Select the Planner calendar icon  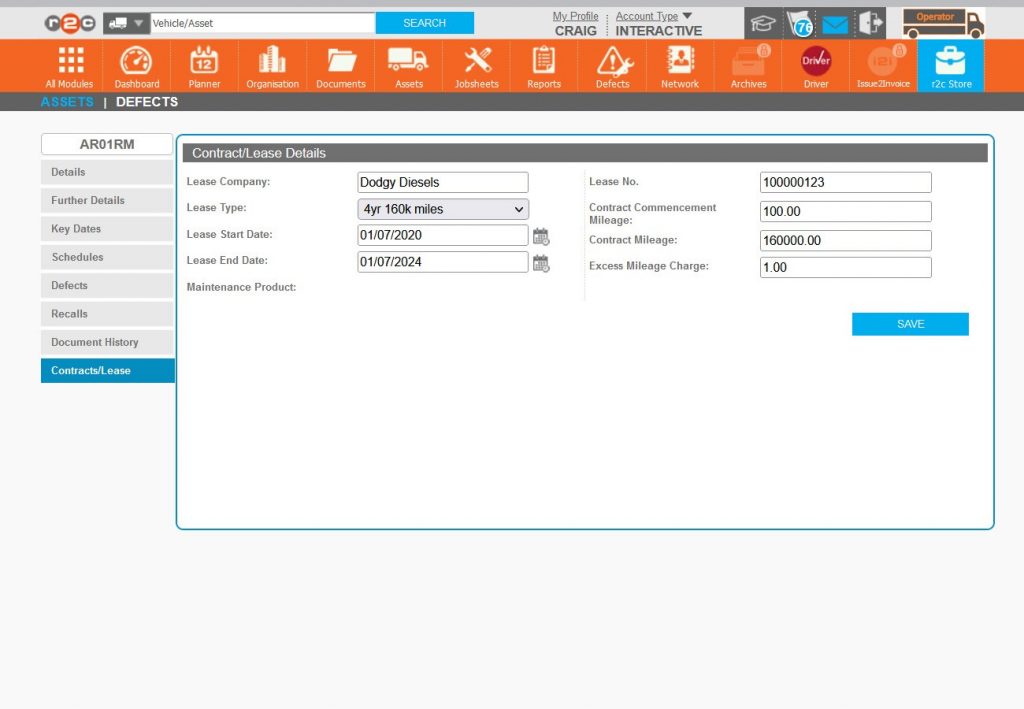(x=204, y=65)
